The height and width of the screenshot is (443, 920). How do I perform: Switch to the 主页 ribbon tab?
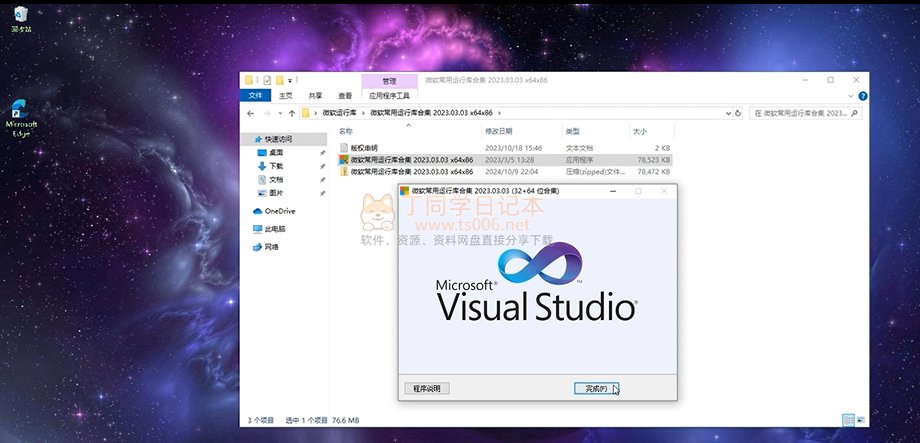pyautogui.click(x=286, y=96)
